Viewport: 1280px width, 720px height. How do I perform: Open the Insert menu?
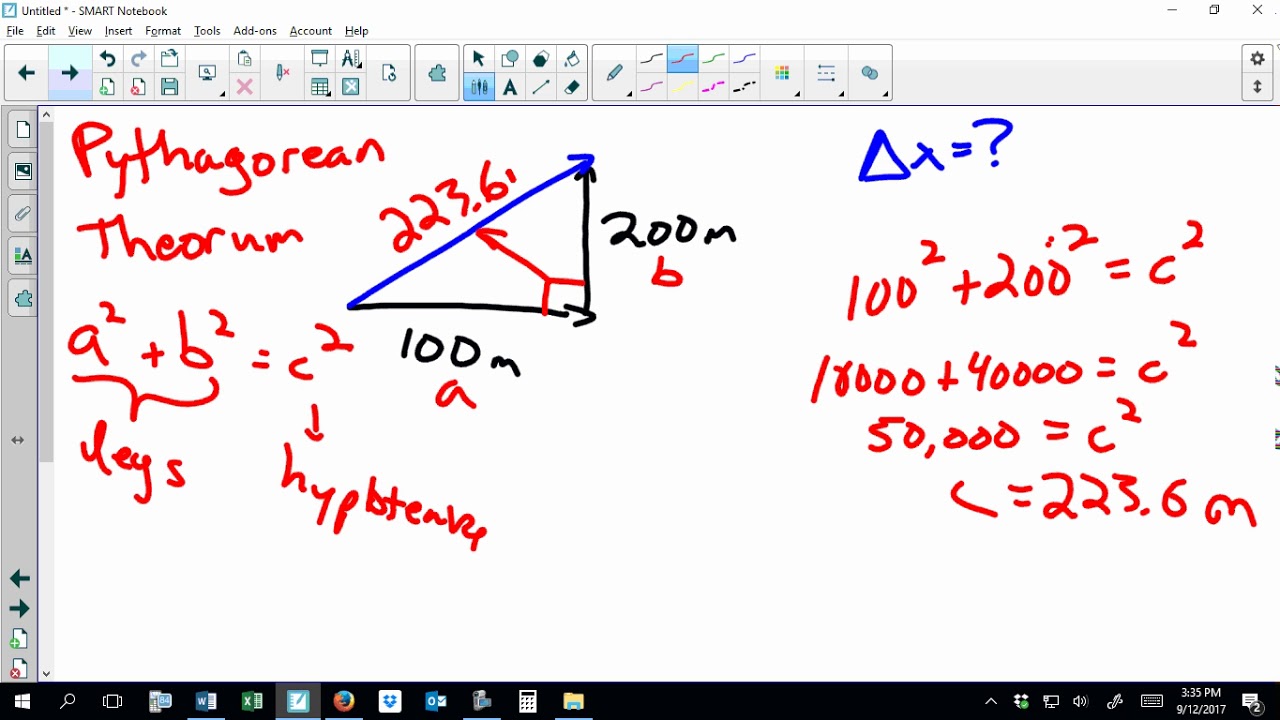point(118,31)
